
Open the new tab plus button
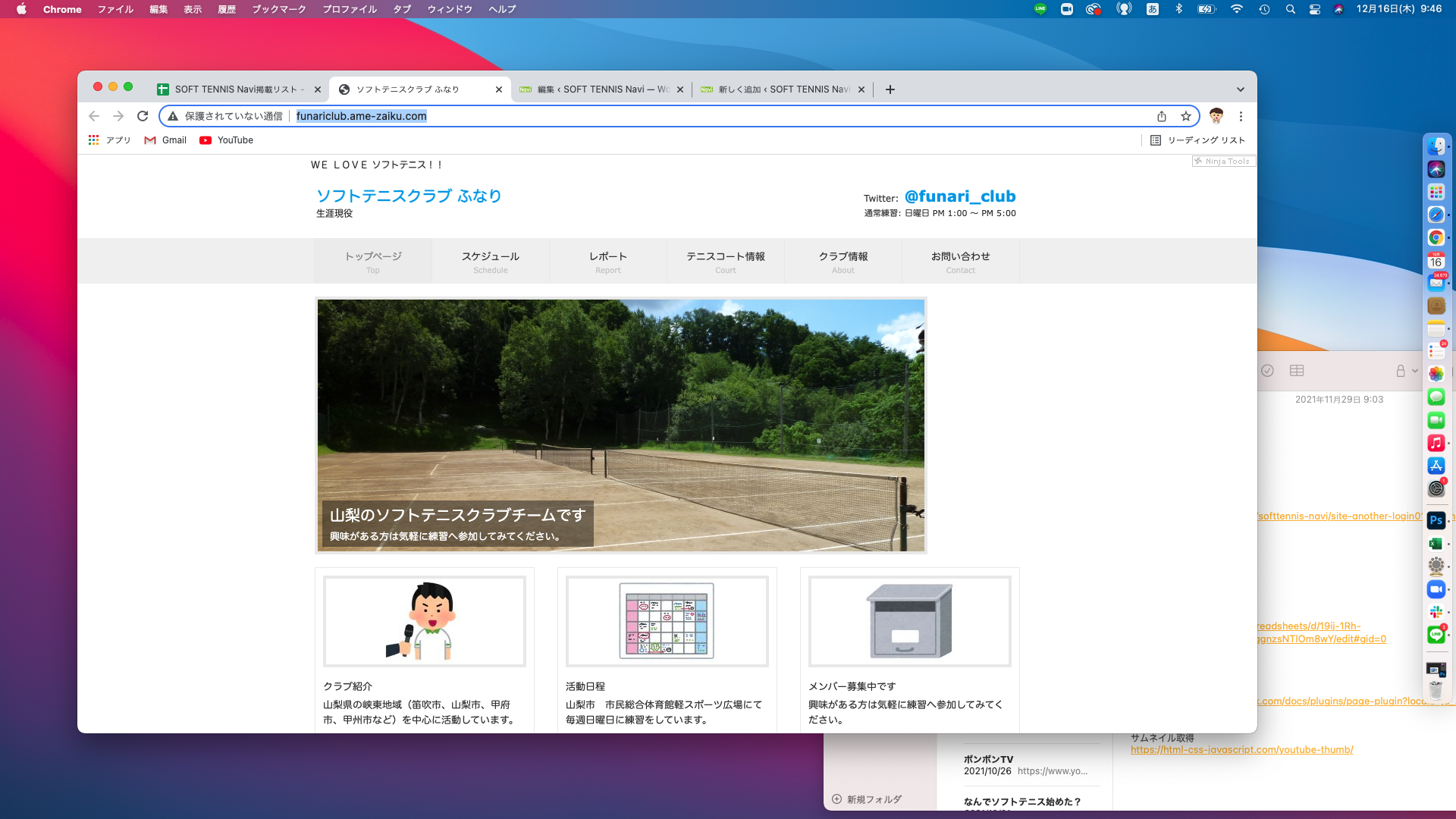(890, 89)
